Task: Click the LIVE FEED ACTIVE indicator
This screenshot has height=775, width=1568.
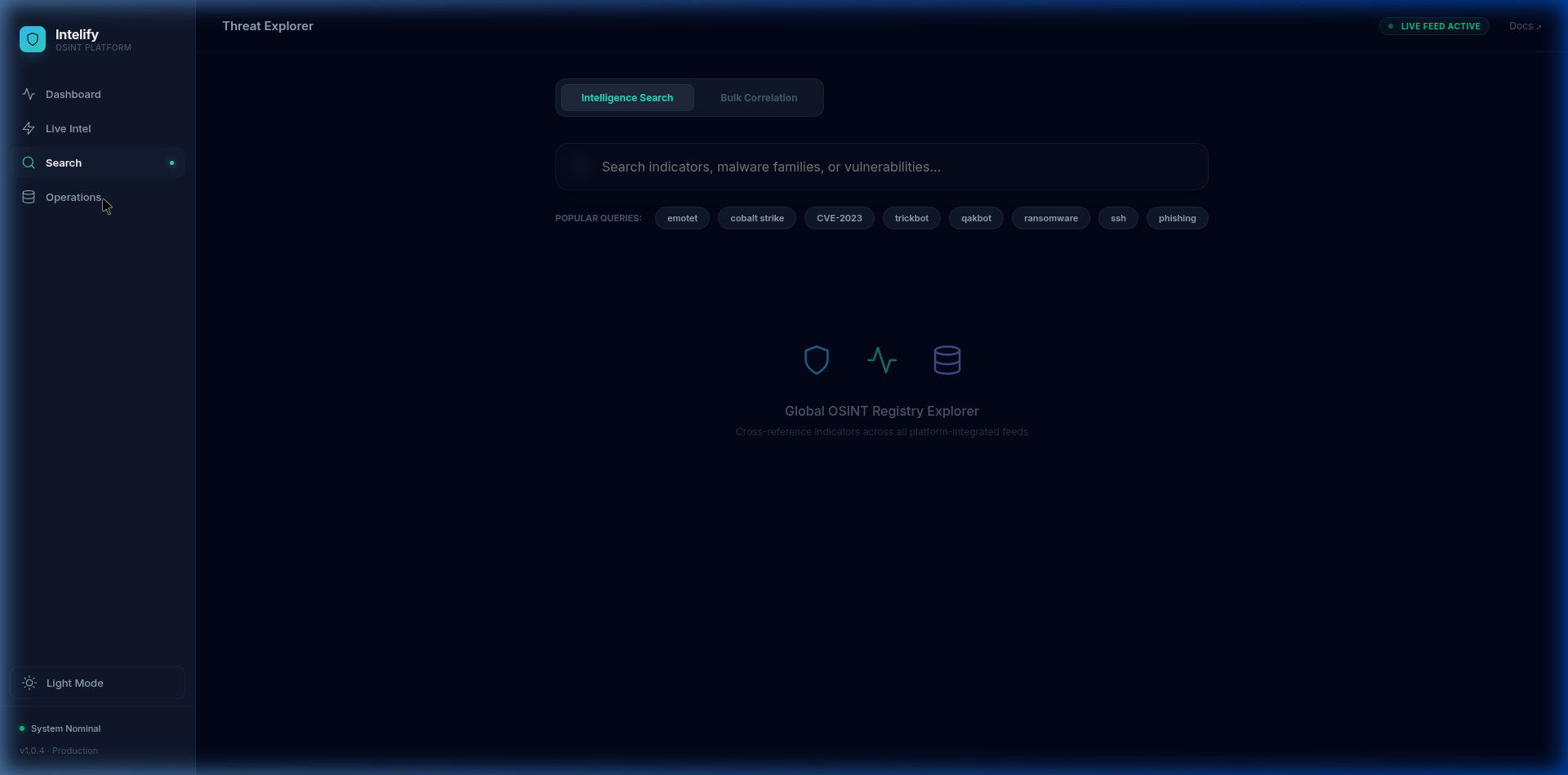Action: [1434, 25]
